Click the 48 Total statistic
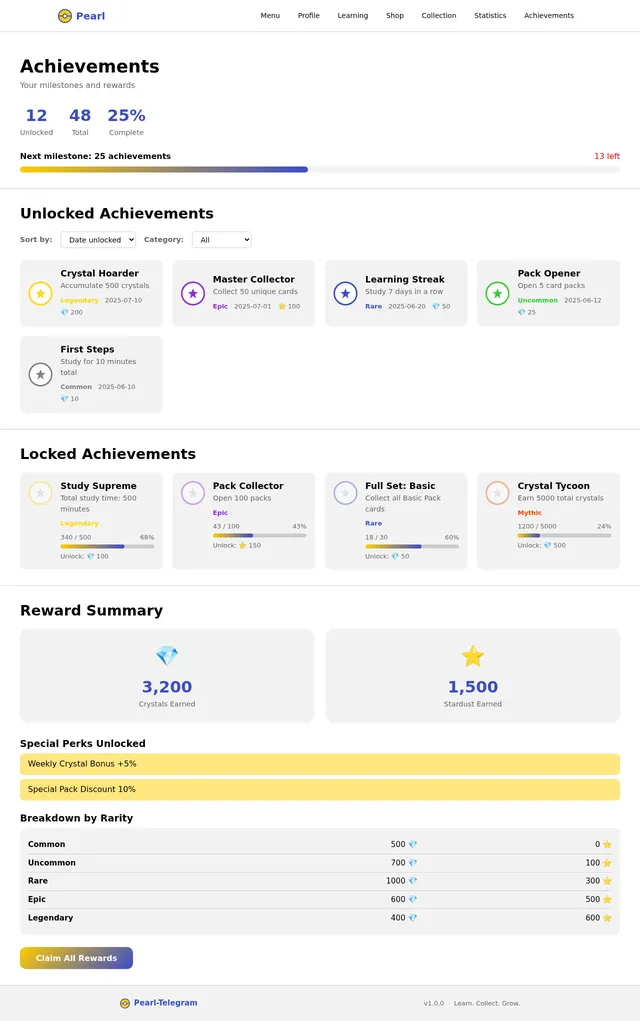The height and width of the screenshot is (1021, 640). tap(80, 122)
